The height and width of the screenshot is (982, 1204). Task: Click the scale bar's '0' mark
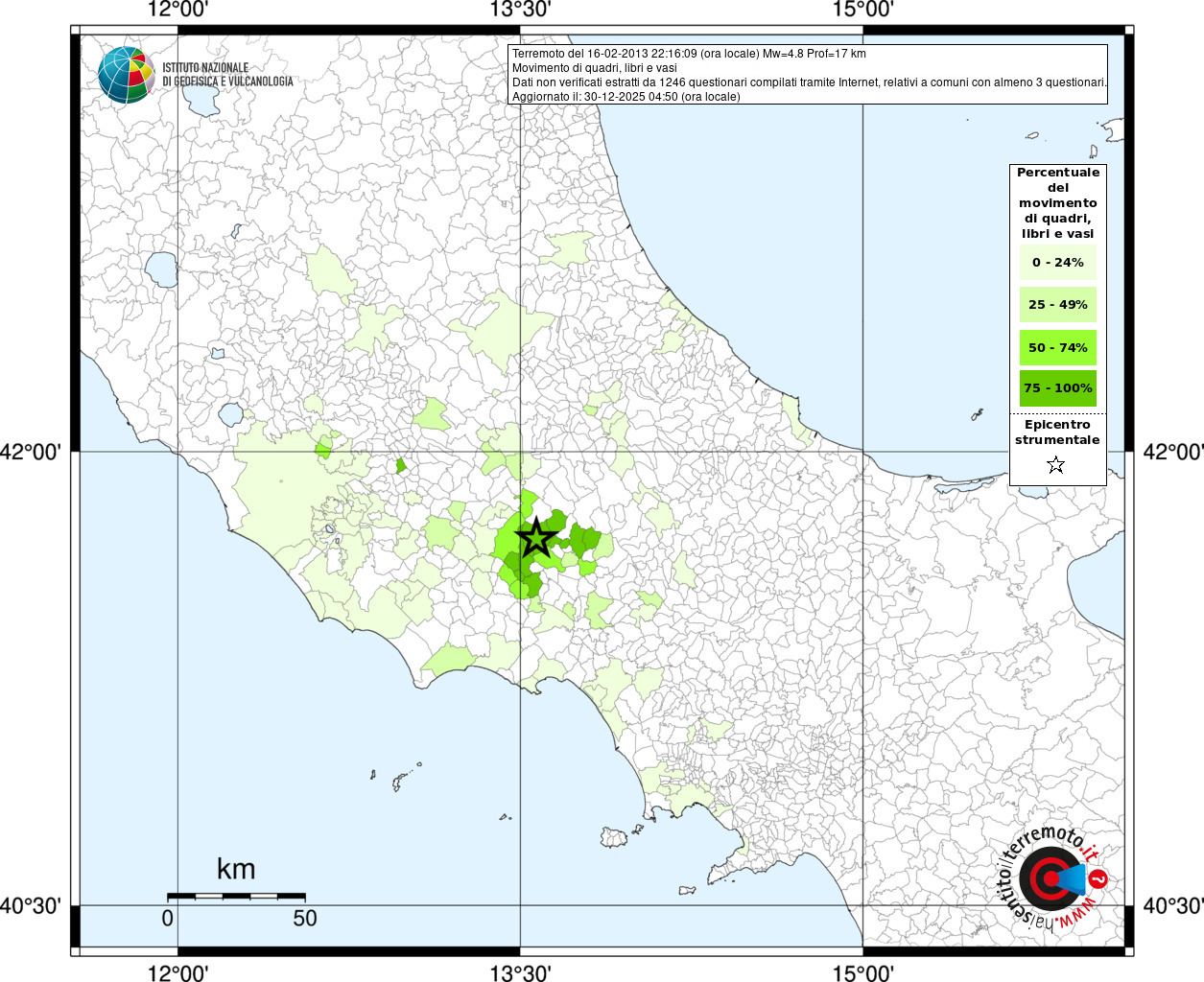point(168,918)
